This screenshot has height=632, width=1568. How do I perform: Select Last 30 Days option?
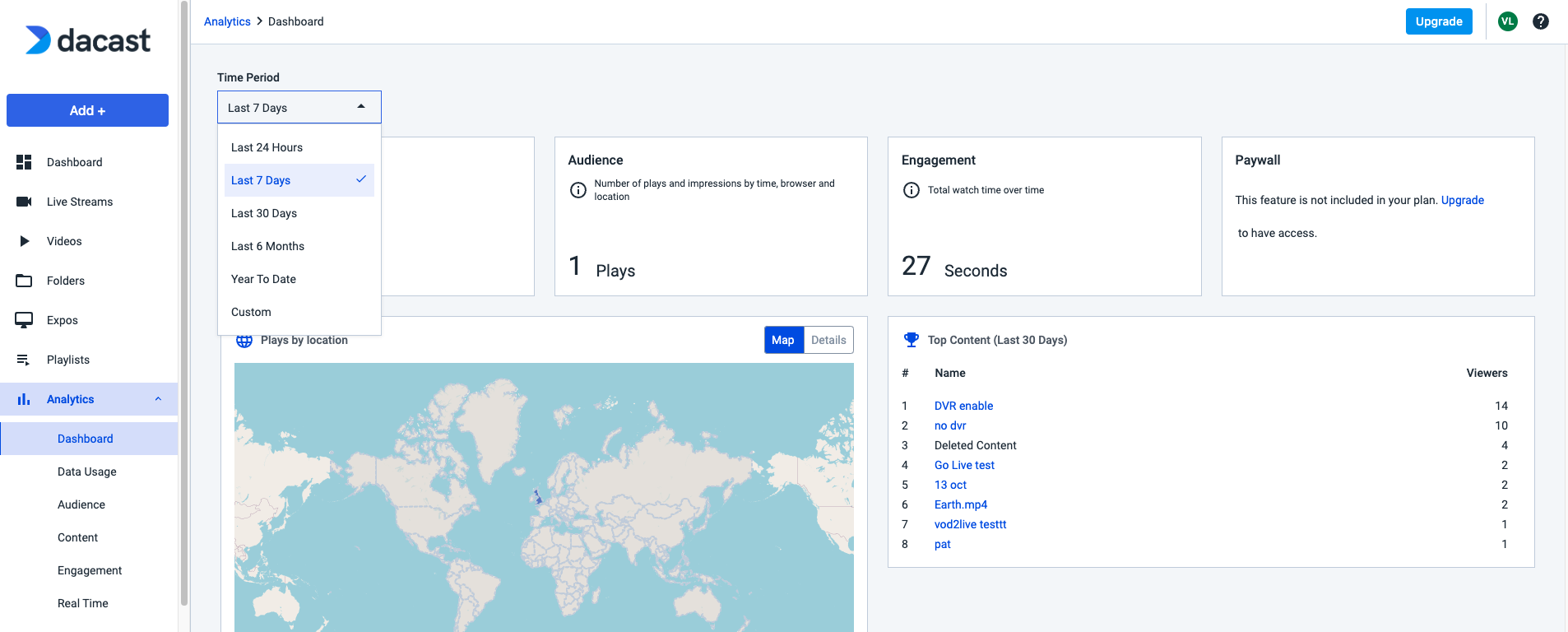pyautogui.click(x=264, y=213)
